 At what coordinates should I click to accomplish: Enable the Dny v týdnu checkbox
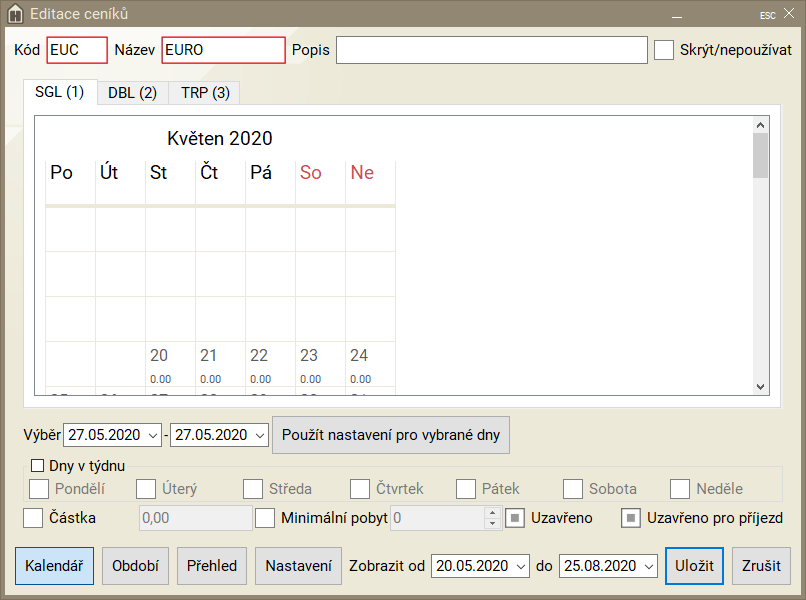pos(38,465)
